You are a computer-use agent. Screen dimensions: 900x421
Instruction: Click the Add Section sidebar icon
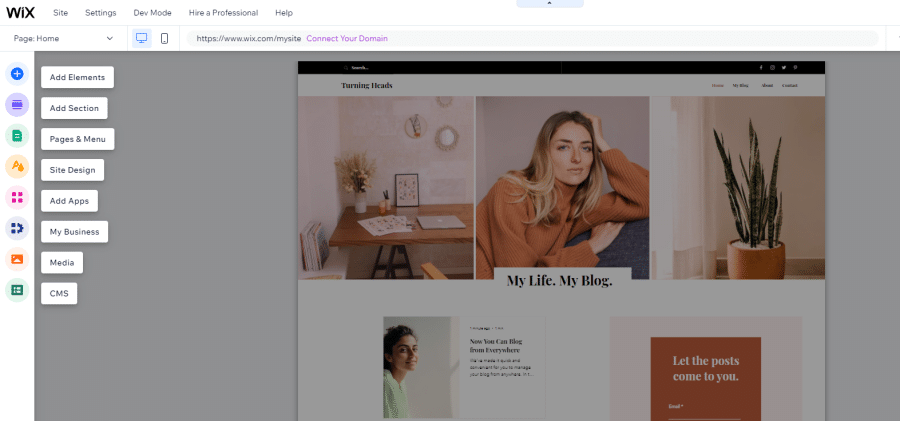(x=17, y=105)
